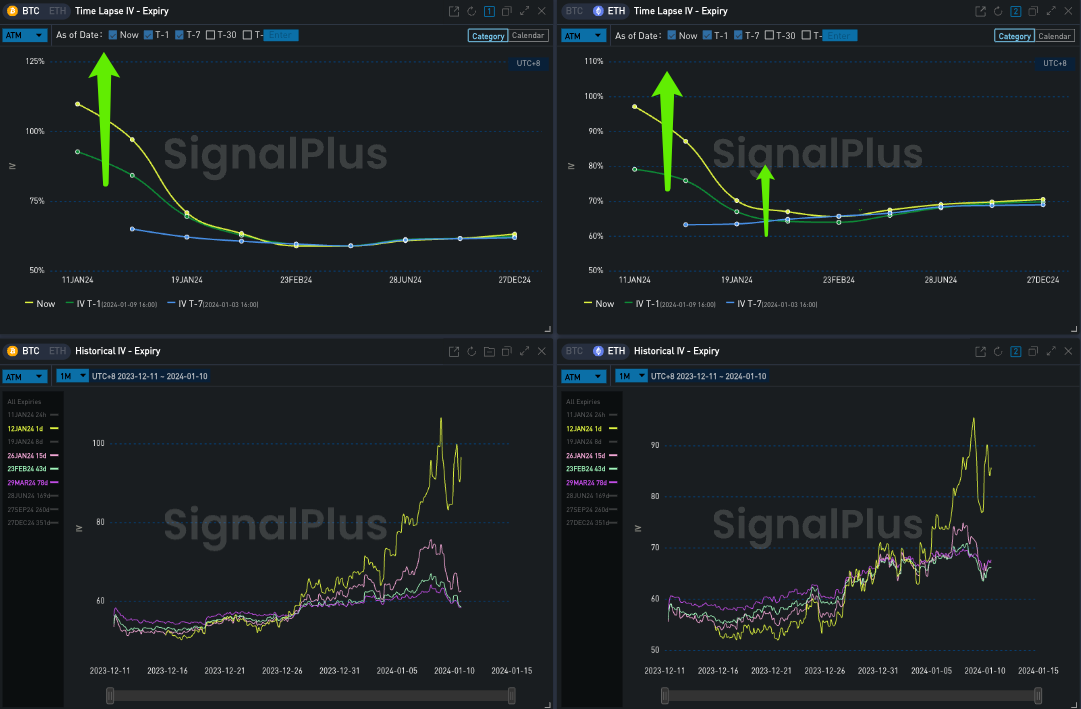Refresh the ETH Time Lapse IV chart
1081x709 pixels.
click(x=997, y=11)
